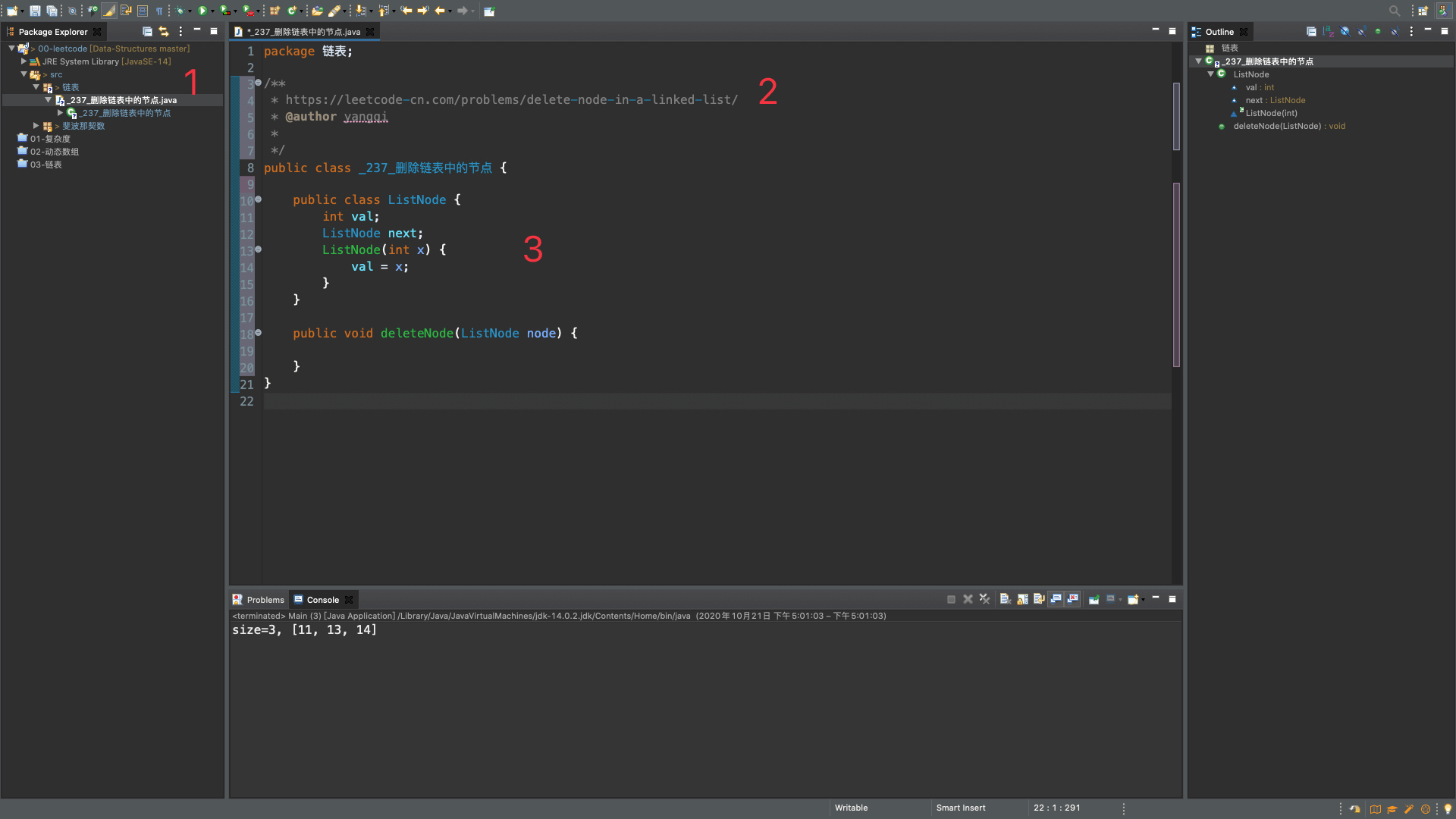The height and width of the screenshot is (819, 1456).
Task: Select the 03-链表 project
Action: tap(46, 164)
